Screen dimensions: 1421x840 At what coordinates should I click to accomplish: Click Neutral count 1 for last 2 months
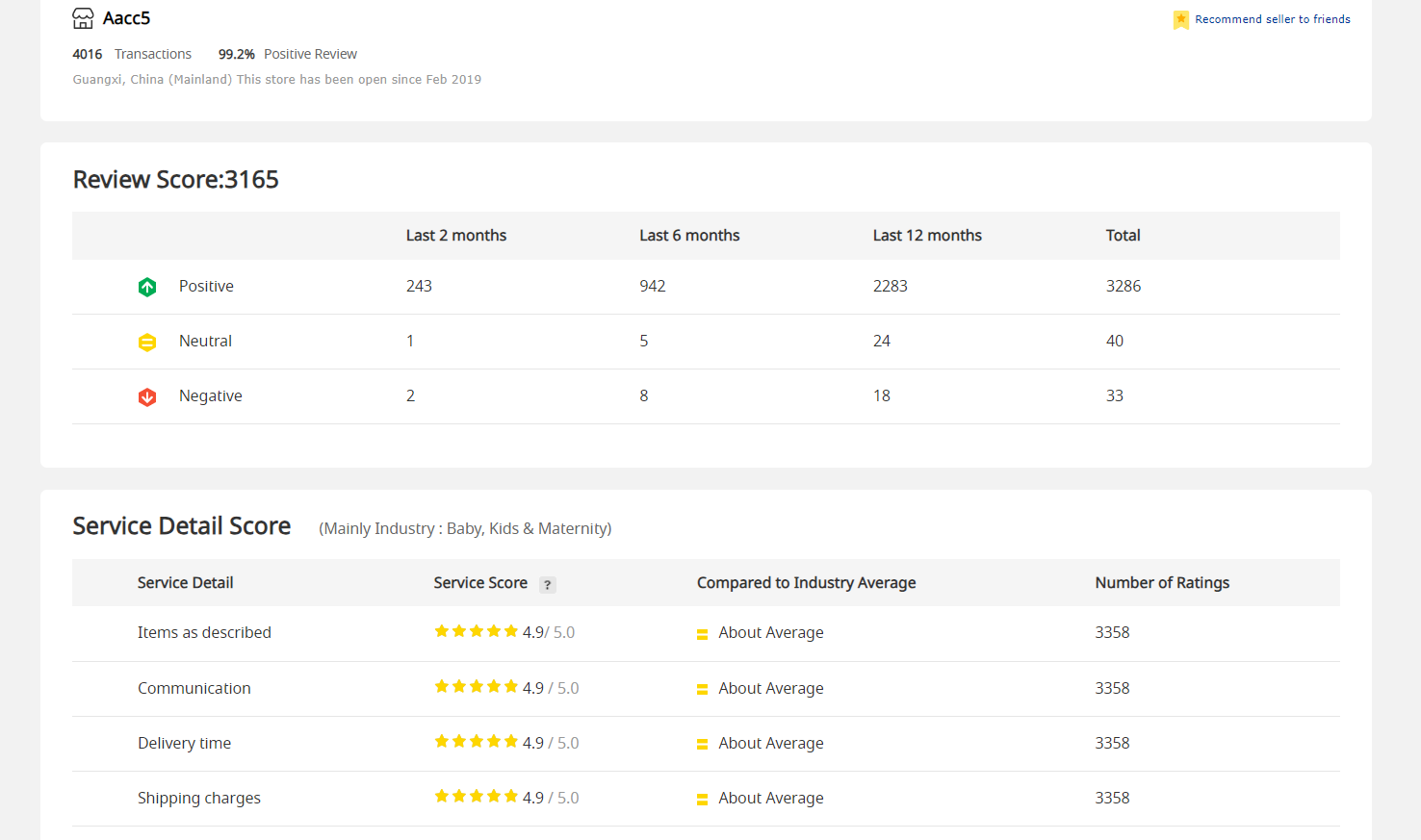pyautogui.click(x=410, y=342)
